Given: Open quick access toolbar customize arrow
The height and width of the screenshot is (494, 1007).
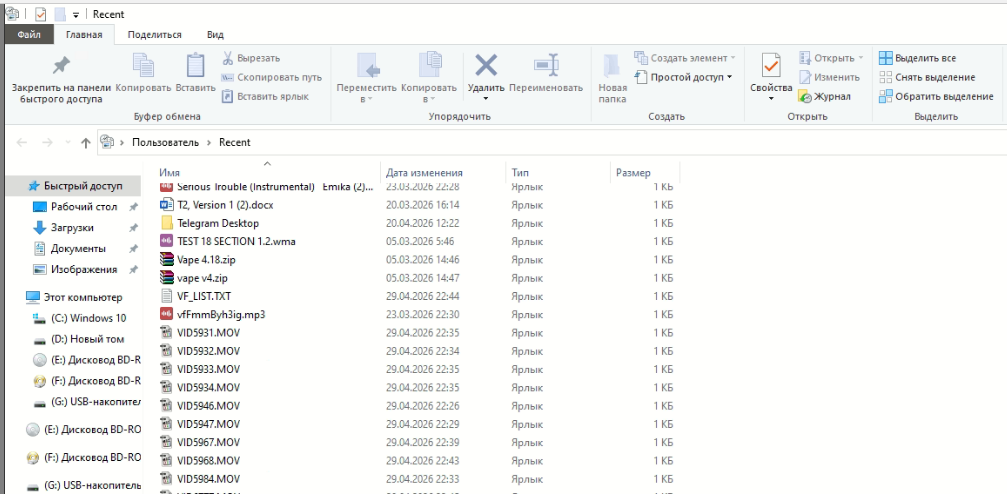Looking at the screenshot, I should tap(76, 15).
